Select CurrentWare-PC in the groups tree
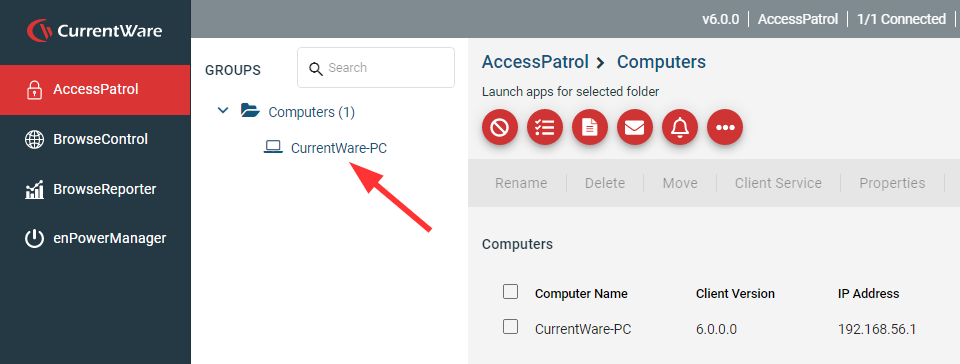Image resolution: width=960 pixels, height=364 pixels. tap(339, 148)
